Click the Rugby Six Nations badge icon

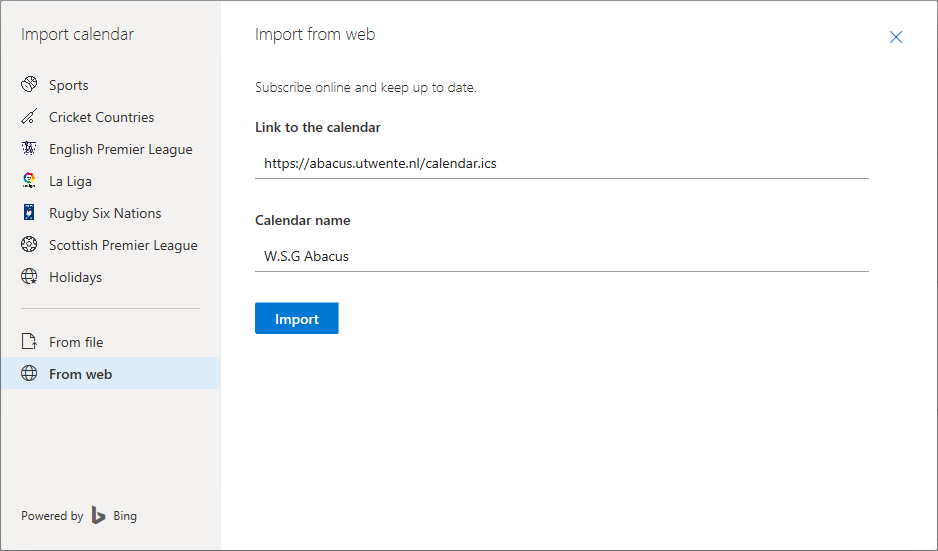point(29,212)
